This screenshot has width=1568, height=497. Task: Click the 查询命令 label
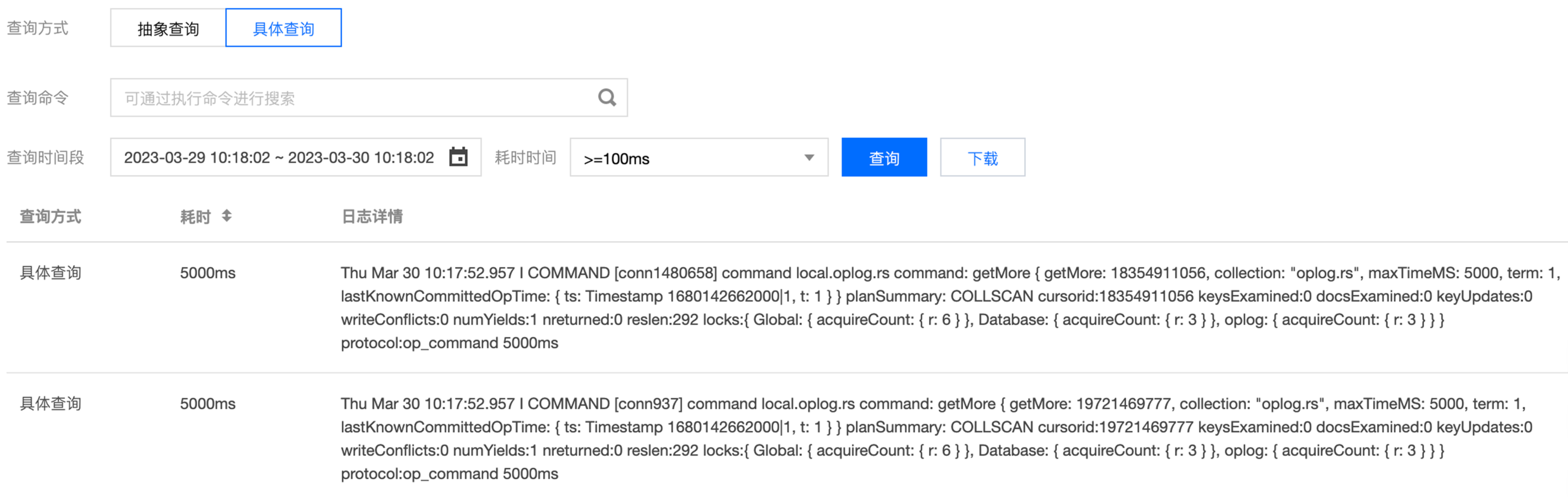[x=38, y=98]
